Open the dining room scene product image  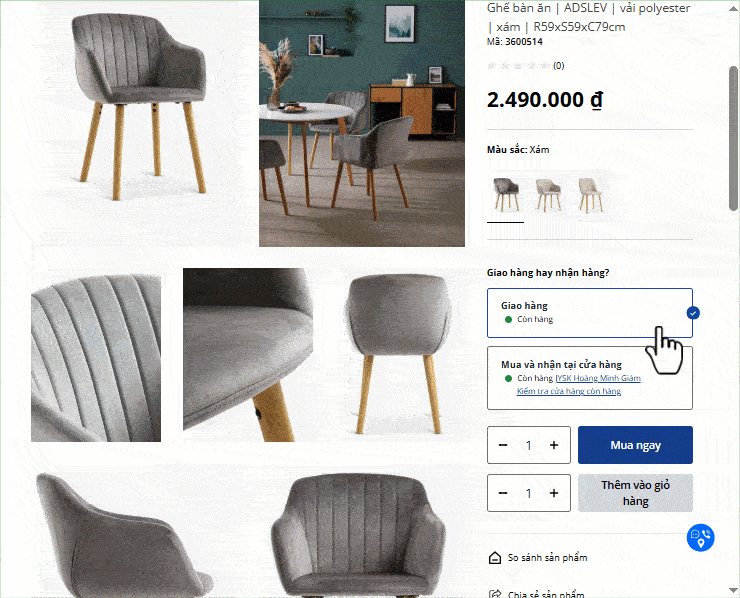[x=362, y=123]
